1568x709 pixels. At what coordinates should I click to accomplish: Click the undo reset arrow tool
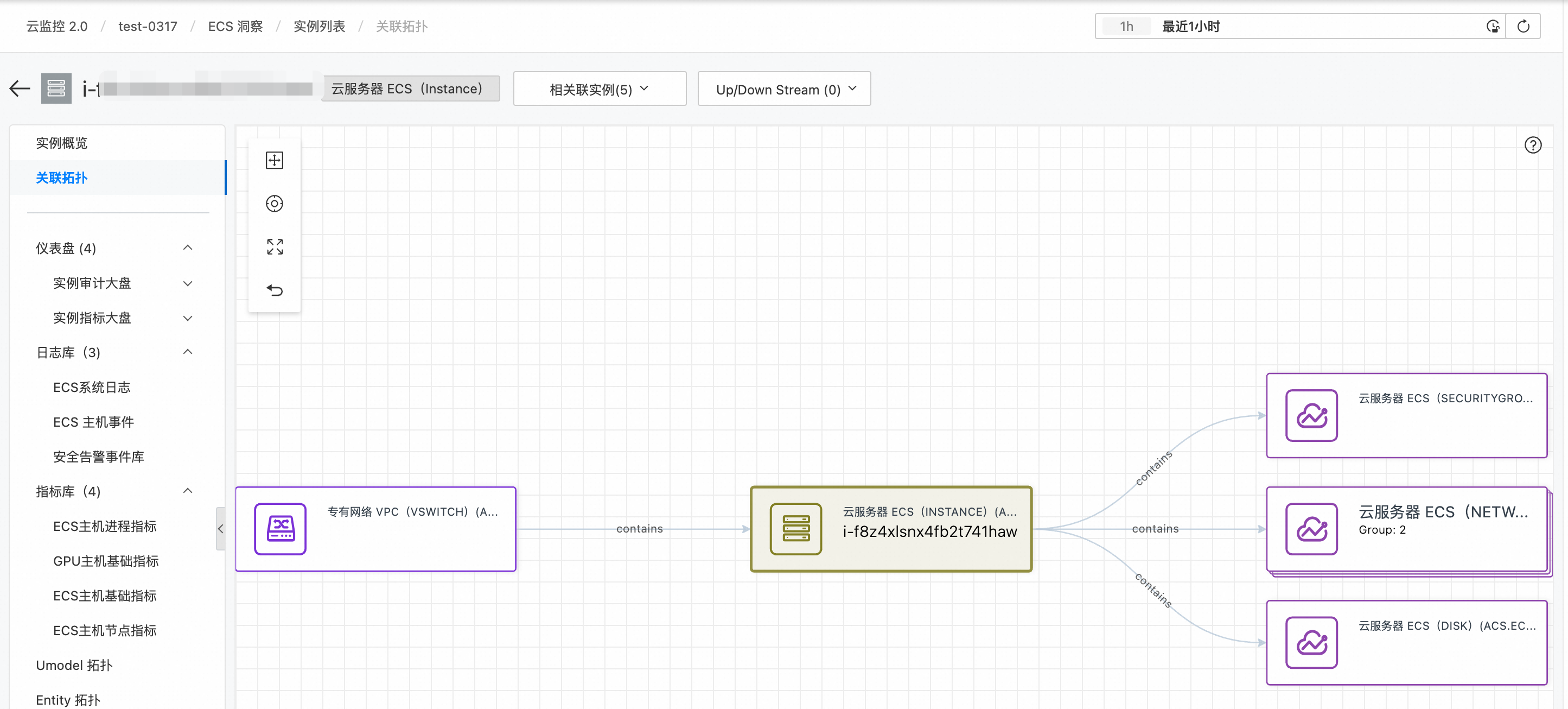tap(275, 290)
